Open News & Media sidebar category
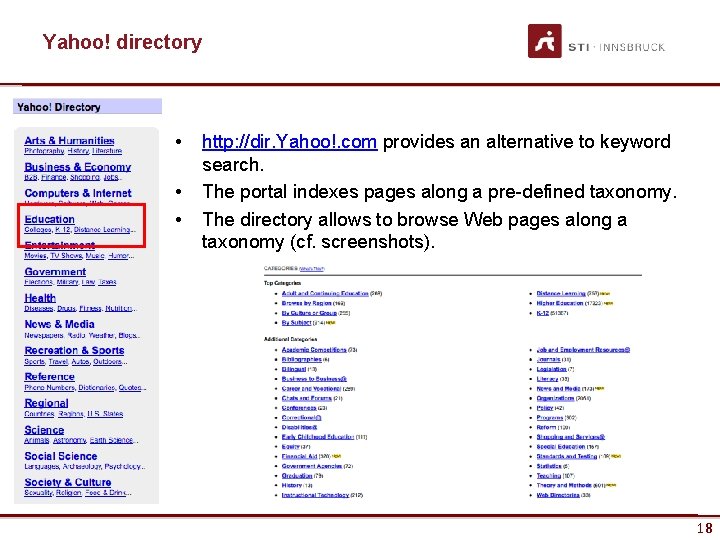Viewport: 720px width, 540px height. click(59, 324)
